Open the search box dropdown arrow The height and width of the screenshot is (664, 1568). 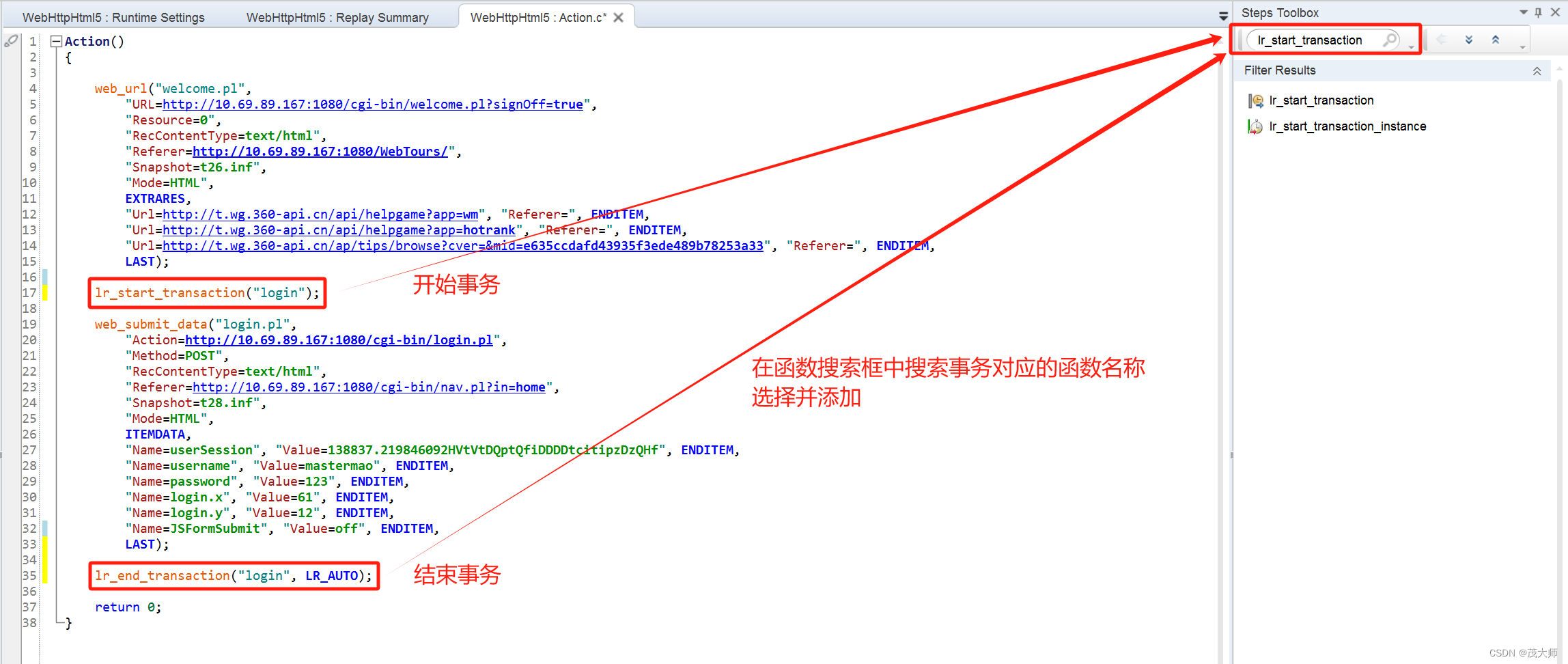pos(1412,48)
